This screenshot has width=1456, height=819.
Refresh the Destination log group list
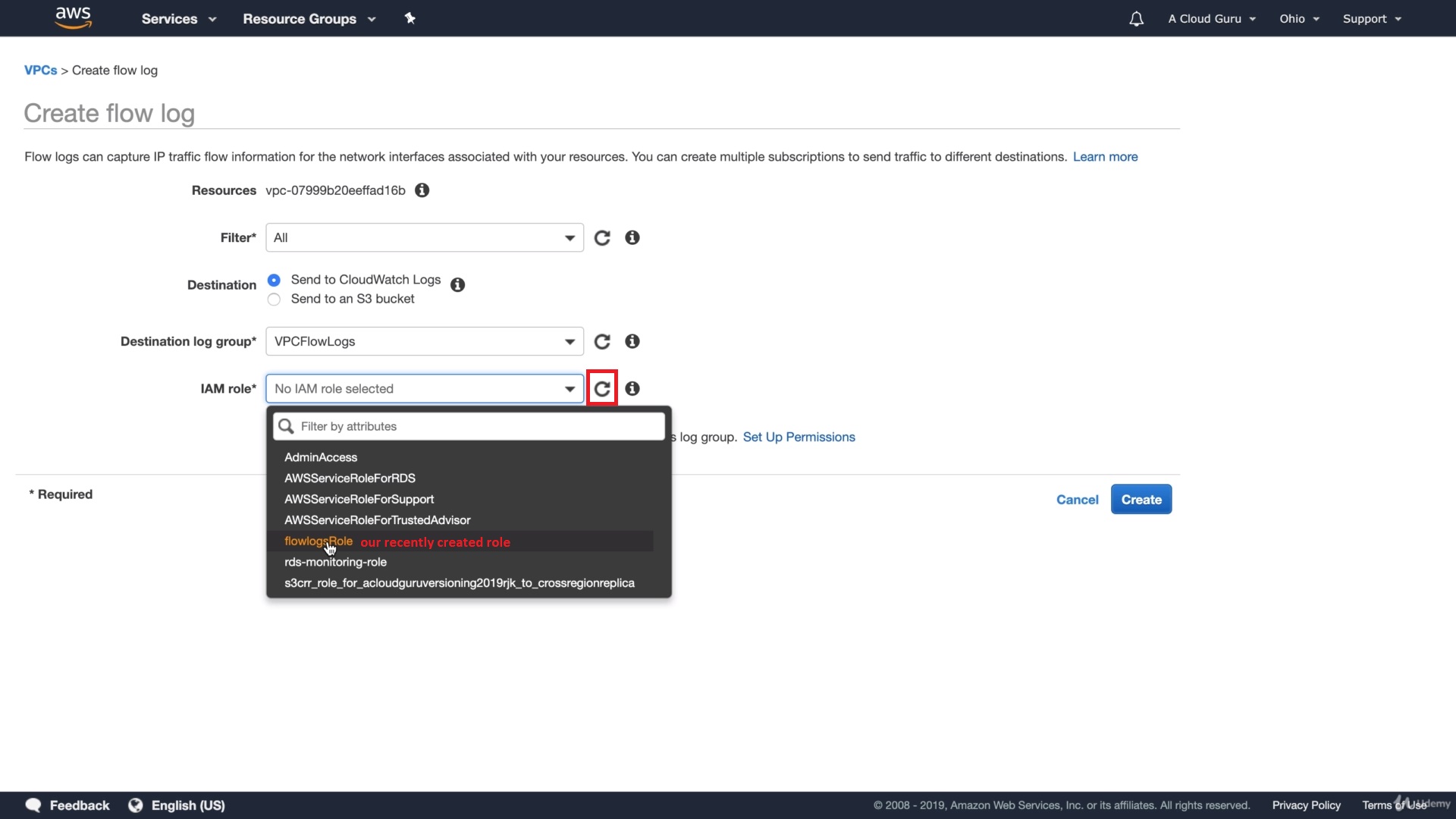point(602,342)
